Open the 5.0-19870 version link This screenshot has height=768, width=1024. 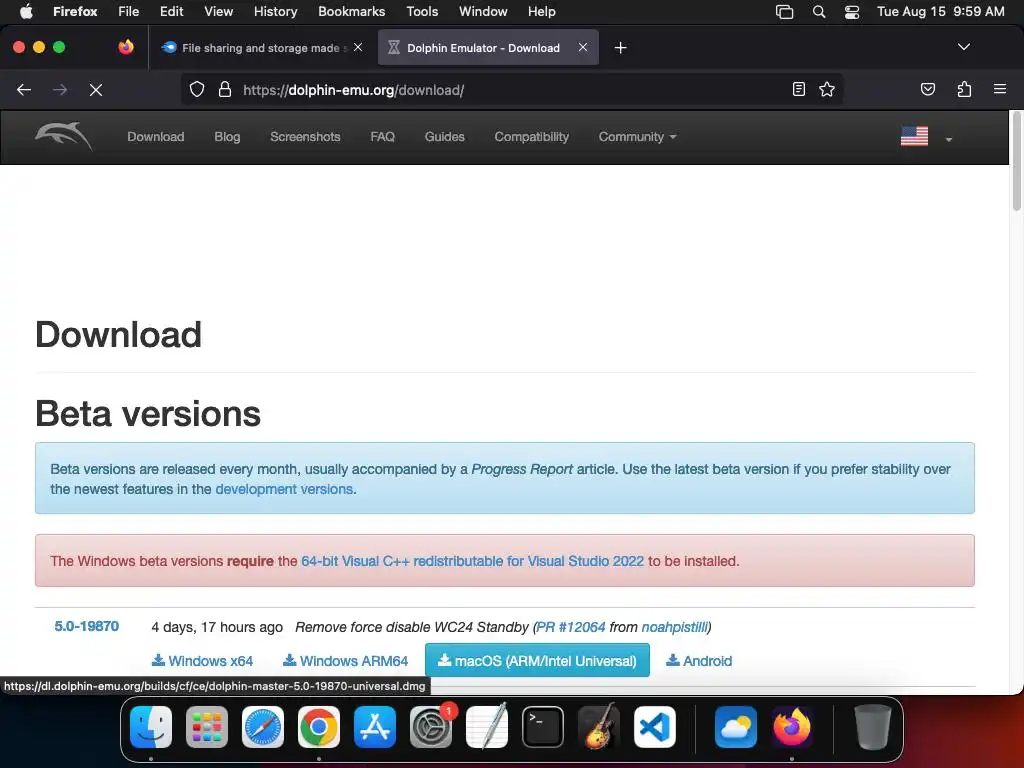(x=86, y=626)
